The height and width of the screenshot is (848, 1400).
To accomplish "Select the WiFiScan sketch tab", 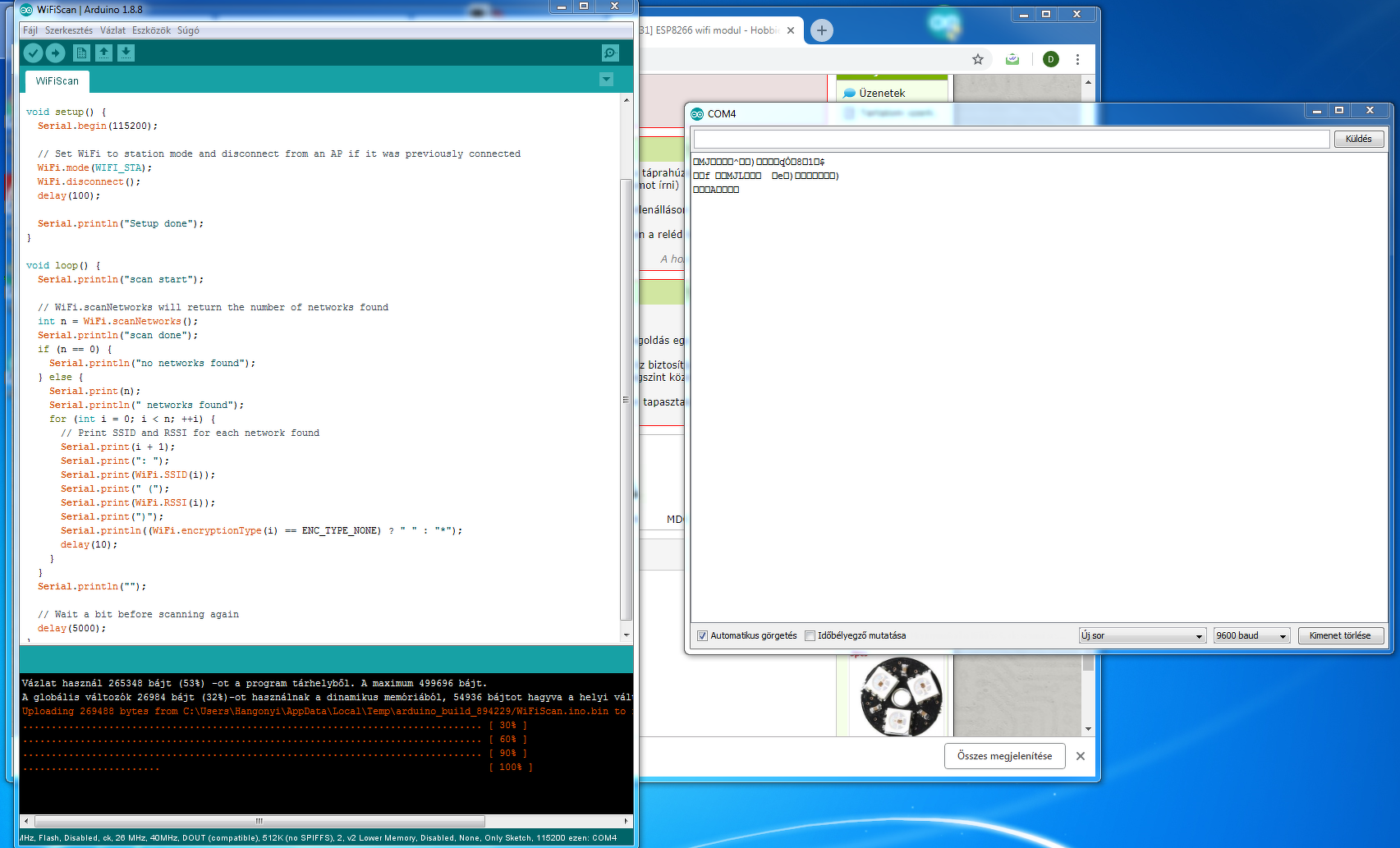I will pos(57,81).
